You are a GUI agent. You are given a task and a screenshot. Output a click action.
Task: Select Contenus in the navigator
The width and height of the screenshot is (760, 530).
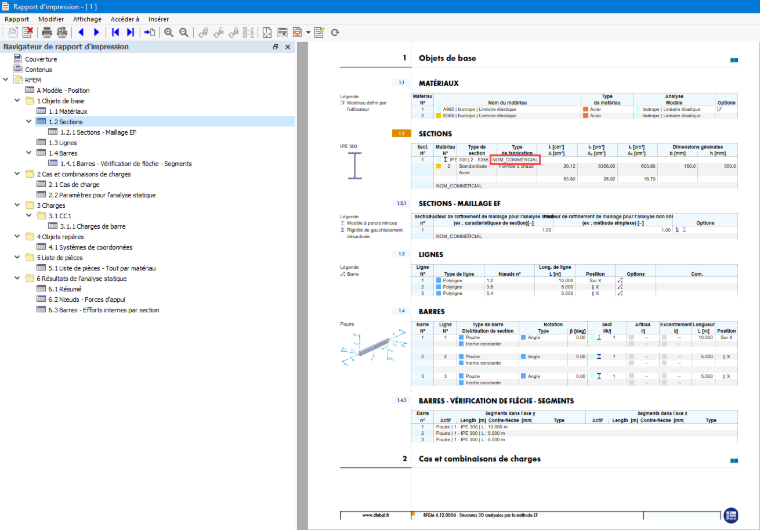click(x=38, y=69)
